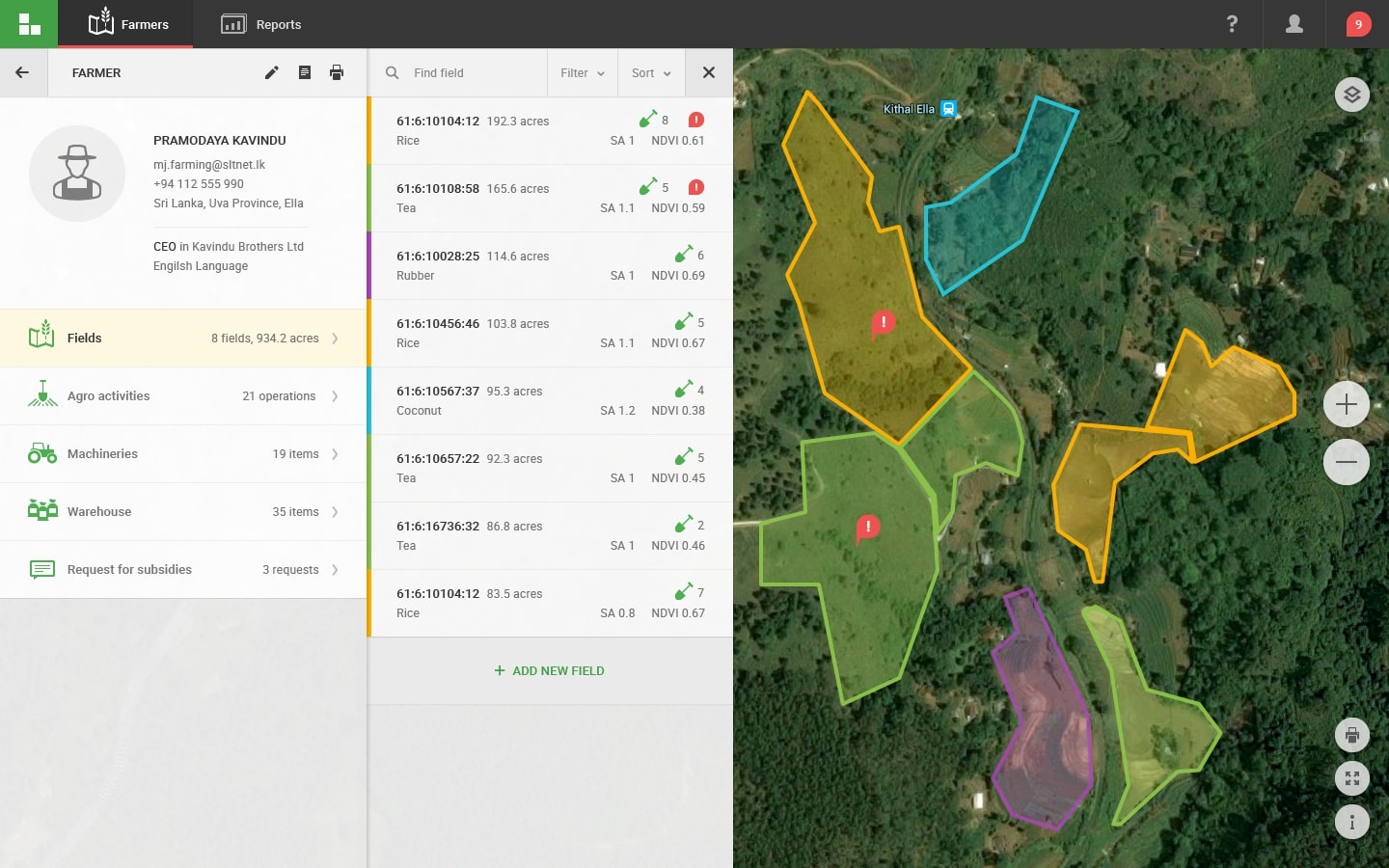Expand the Warehouse section

click(x=183, y=512)
